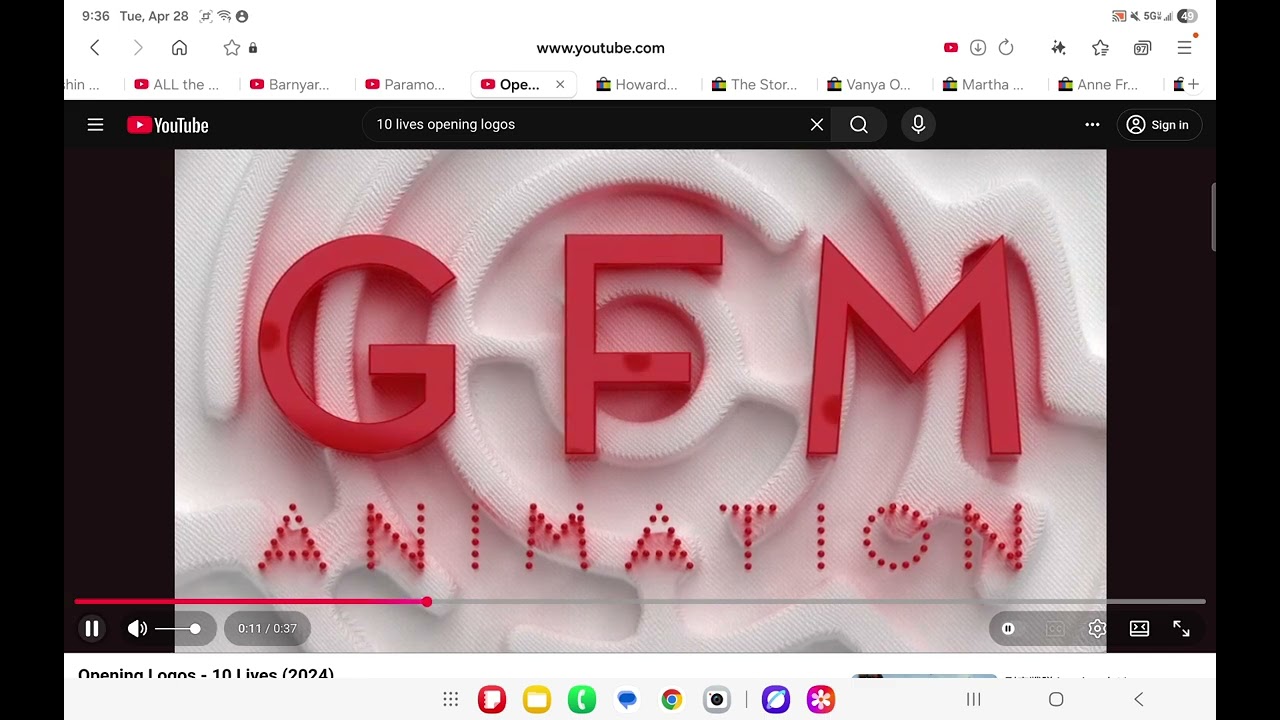This screenshot has height=720, width=1280.
Task: Click the red progress scrubber handle
Action: pos(427,602)
